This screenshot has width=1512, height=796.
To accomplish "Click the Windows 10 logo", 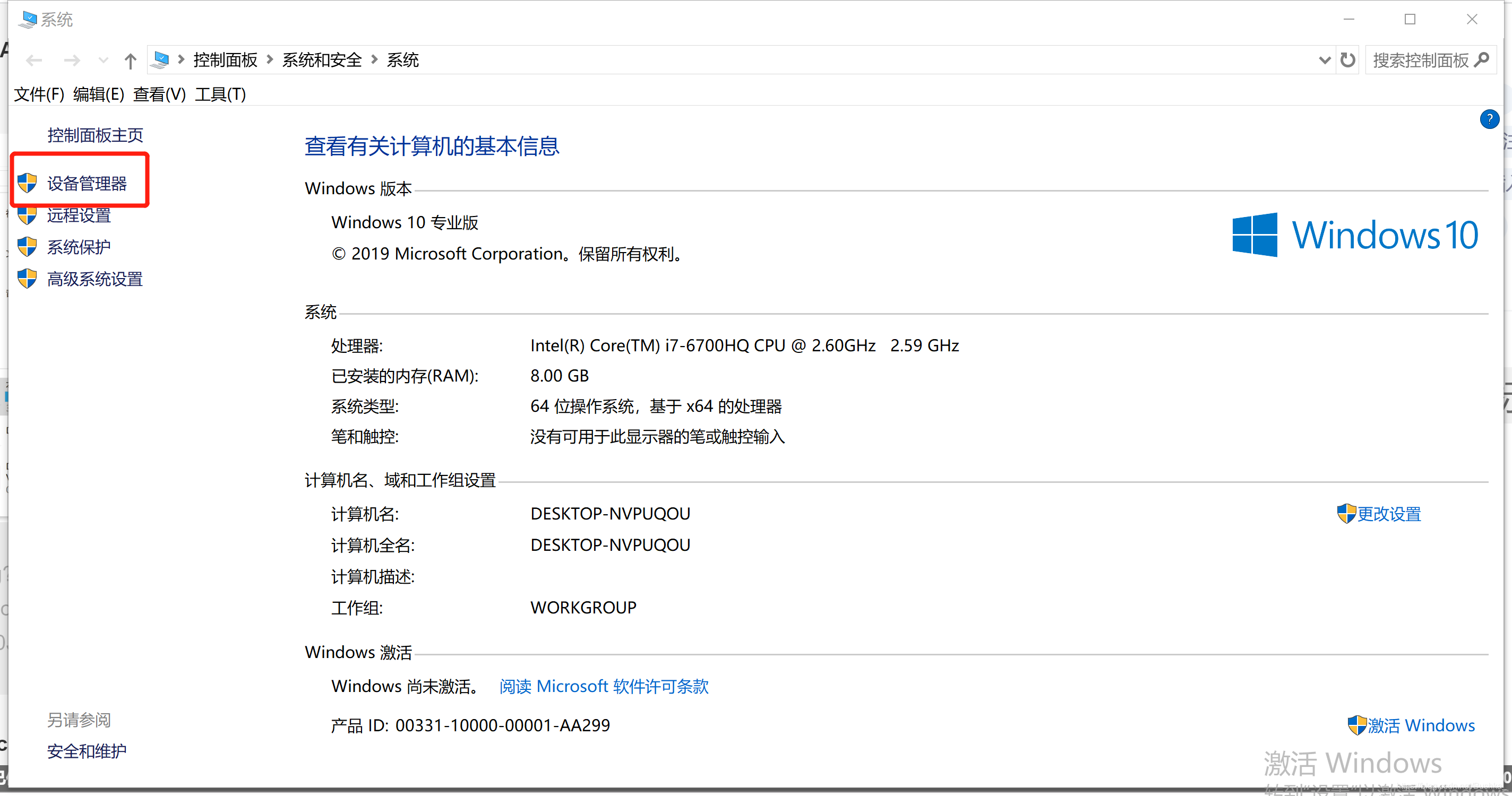I will click(x=1355, y=235).
